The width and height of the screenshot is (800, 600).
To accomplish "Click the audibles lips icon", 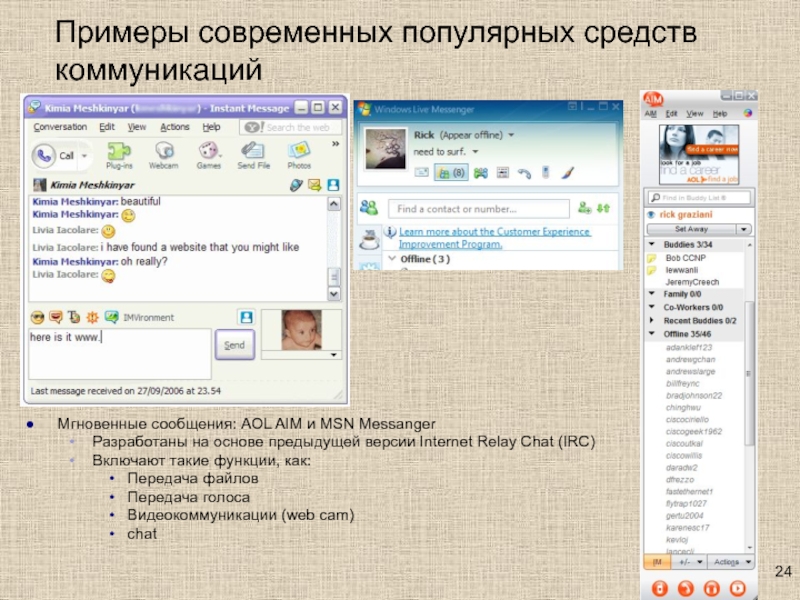I will (56, 317).
